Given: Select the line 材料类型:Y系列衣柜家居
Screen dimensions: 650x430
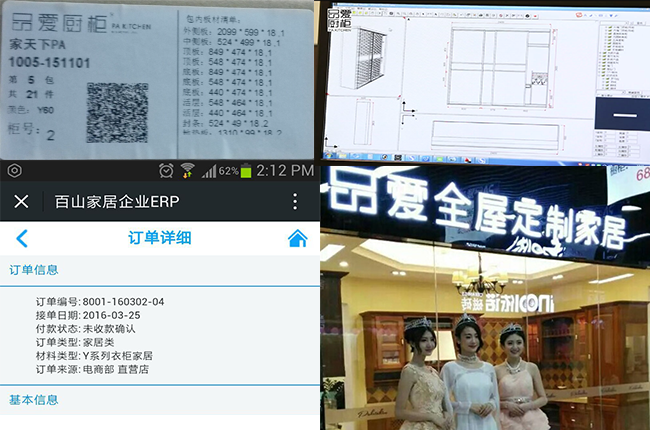Looking at the screenshot, I should coord(94,356).
